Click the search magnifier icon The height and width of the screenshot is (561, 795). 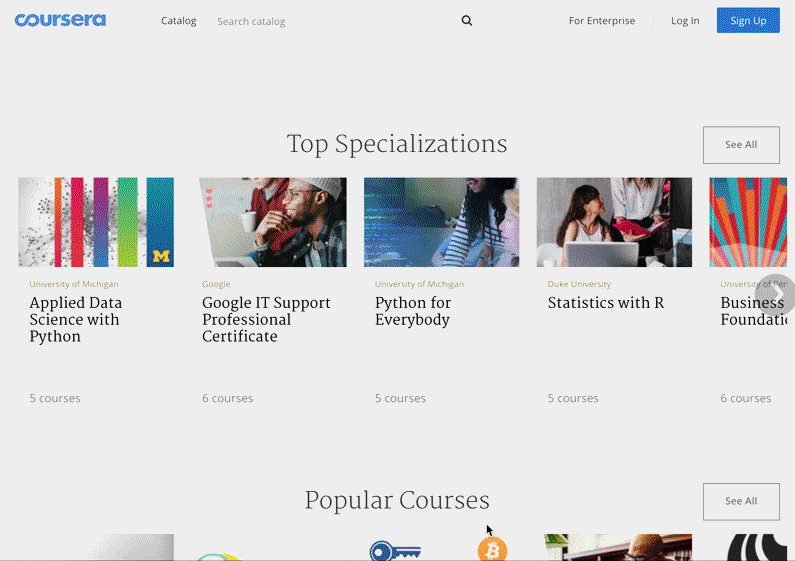pyautogui.click(x=467, y=21)
